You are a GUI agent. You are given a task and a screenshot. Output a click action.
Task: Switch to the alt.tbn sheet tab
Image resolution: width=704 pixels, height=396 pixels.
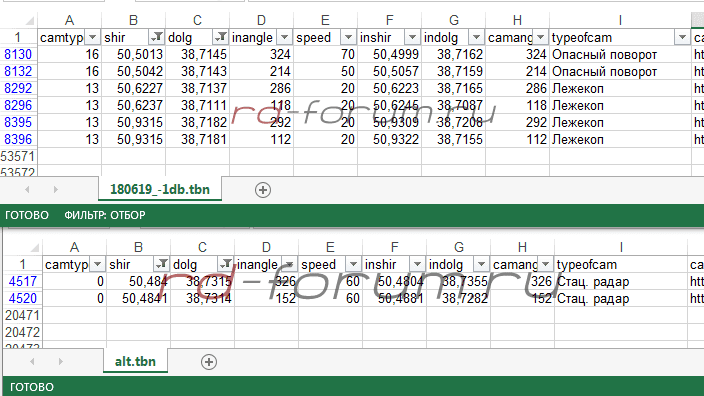pyautogui.click(x=135, y=361)
